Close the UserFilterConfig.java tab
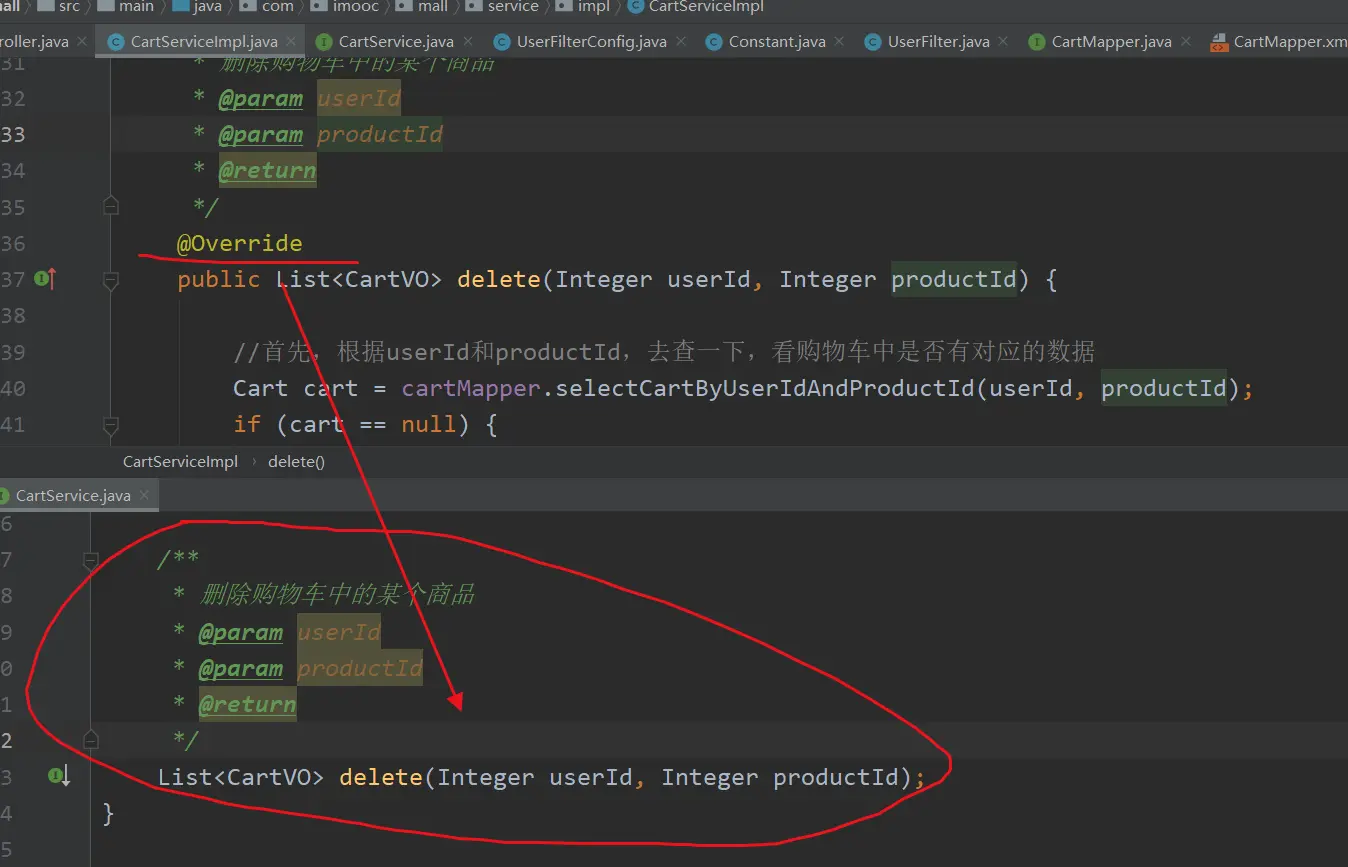This screenshot has height=867, width=1348. click(x=681, y=41)
